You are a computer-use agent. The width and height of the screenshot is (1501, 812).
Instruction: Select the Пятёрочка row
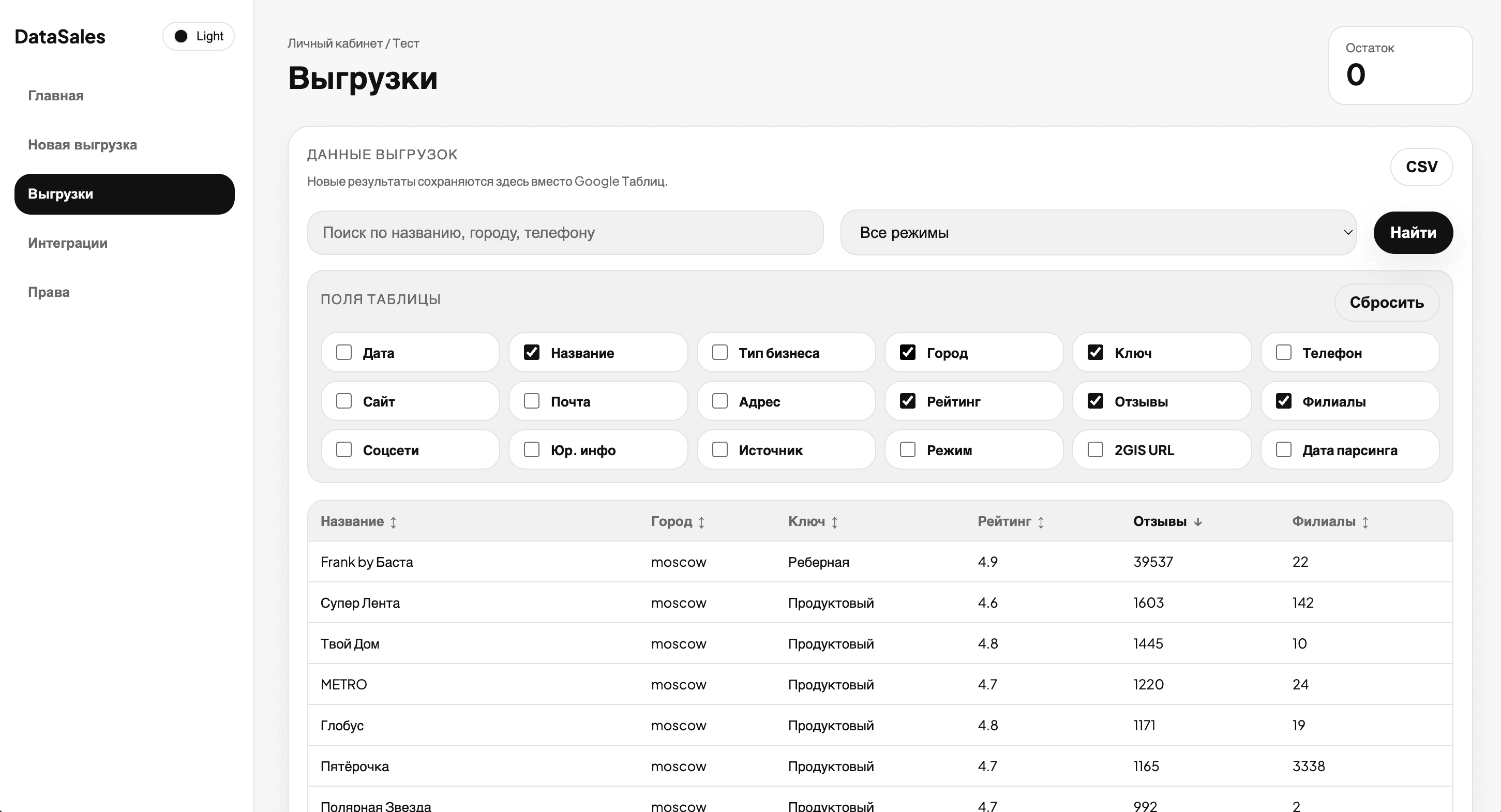point(880,766)
